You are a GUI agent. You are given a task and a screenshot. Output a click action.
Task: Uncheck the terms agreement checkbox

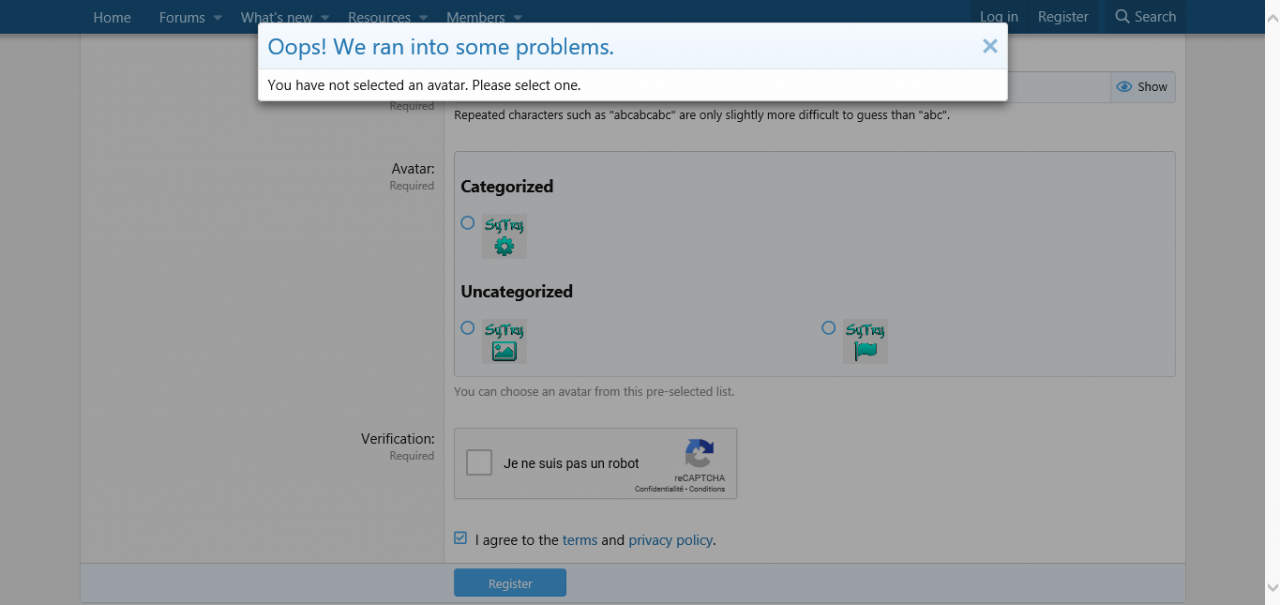(460, 538)
